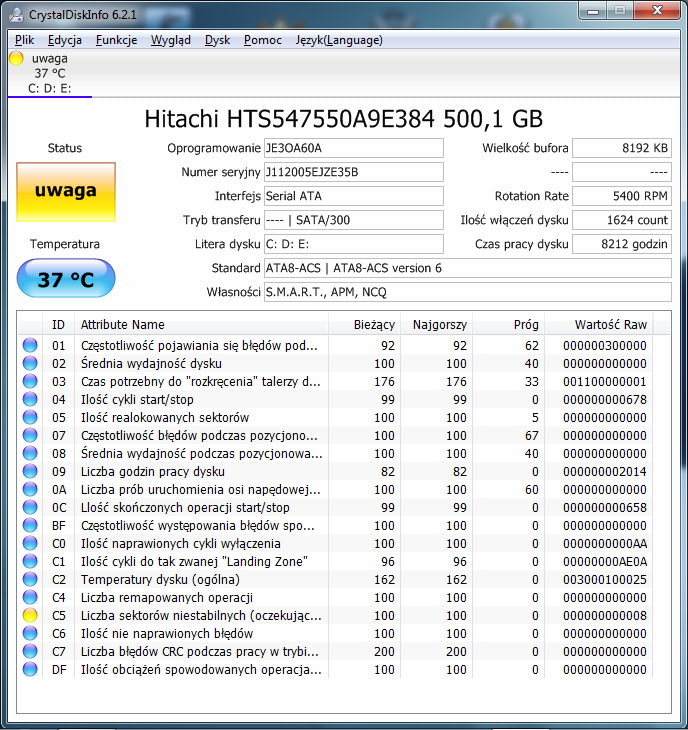Image resolution: width=688 pixels, height=730 pixels.
Task: Click the Rotation Rate field 5400 RPM
Action: click(621, 196)
